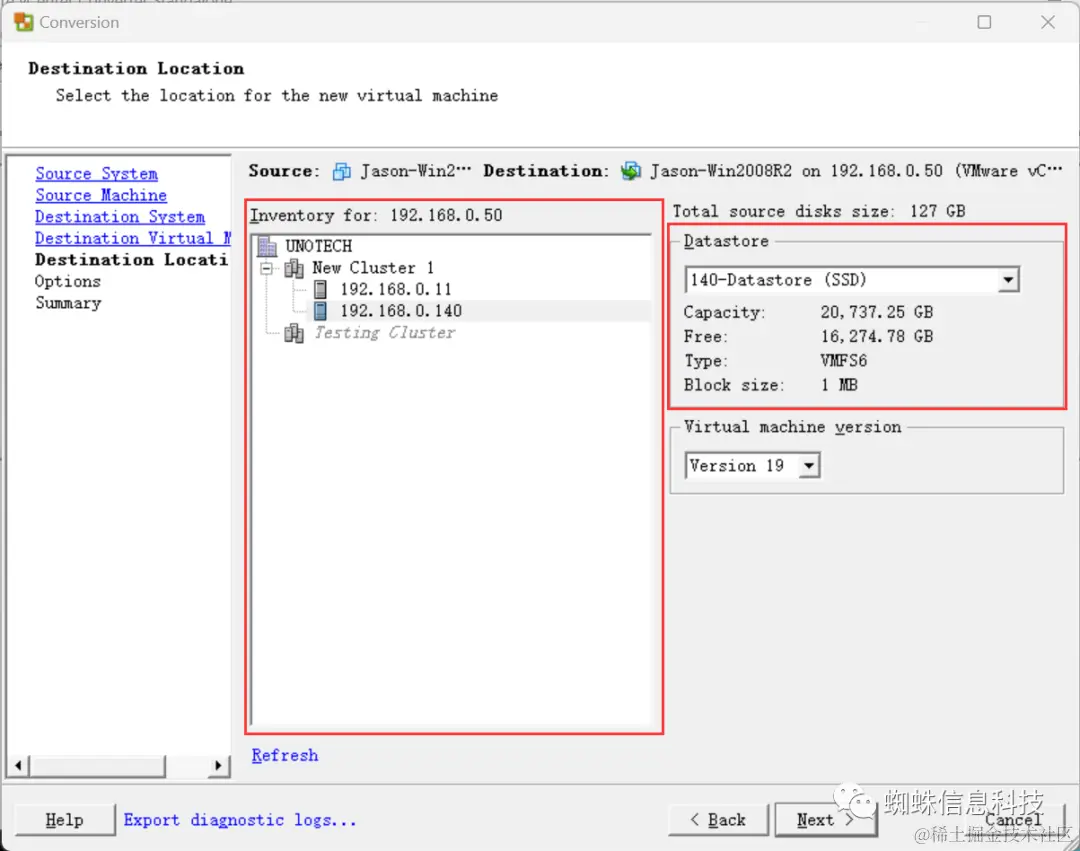The height and width of the screenshot is (851, 1080).
Task: Go to the Destination System step
Action: tap(120, 216)
